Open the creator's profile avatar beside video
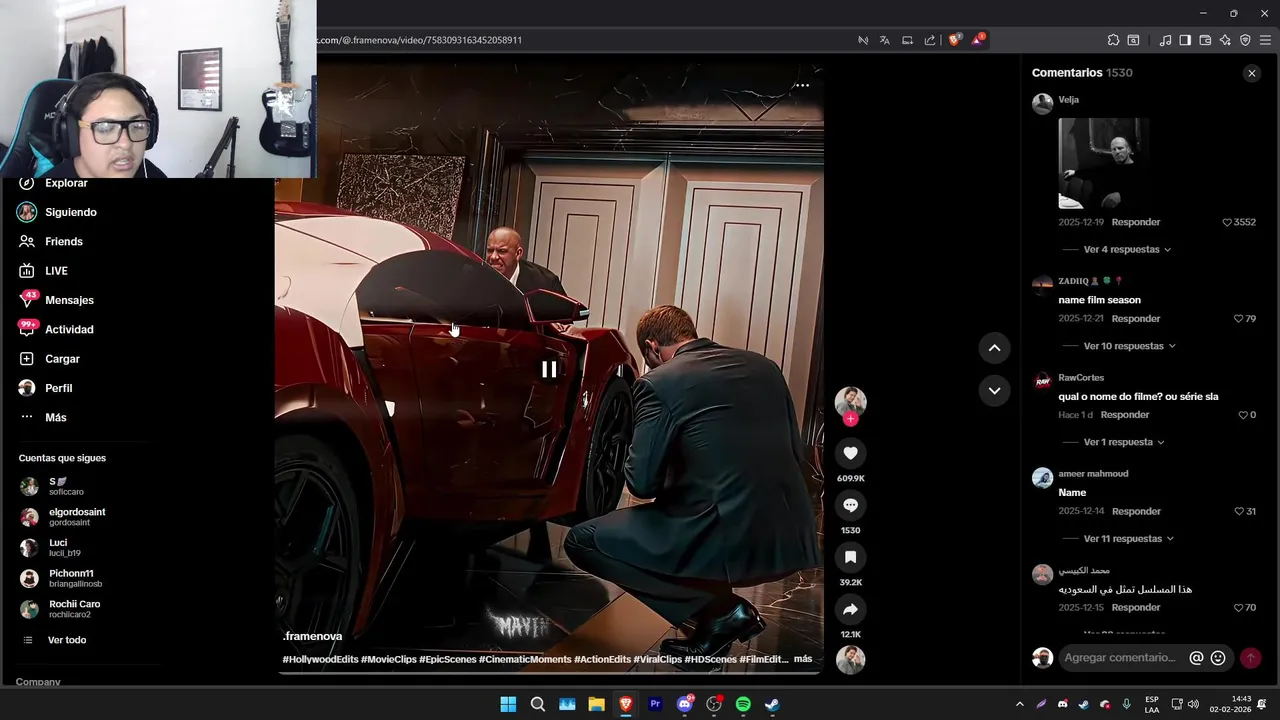Screen dimensions: 1280x720 pos(850,401)
